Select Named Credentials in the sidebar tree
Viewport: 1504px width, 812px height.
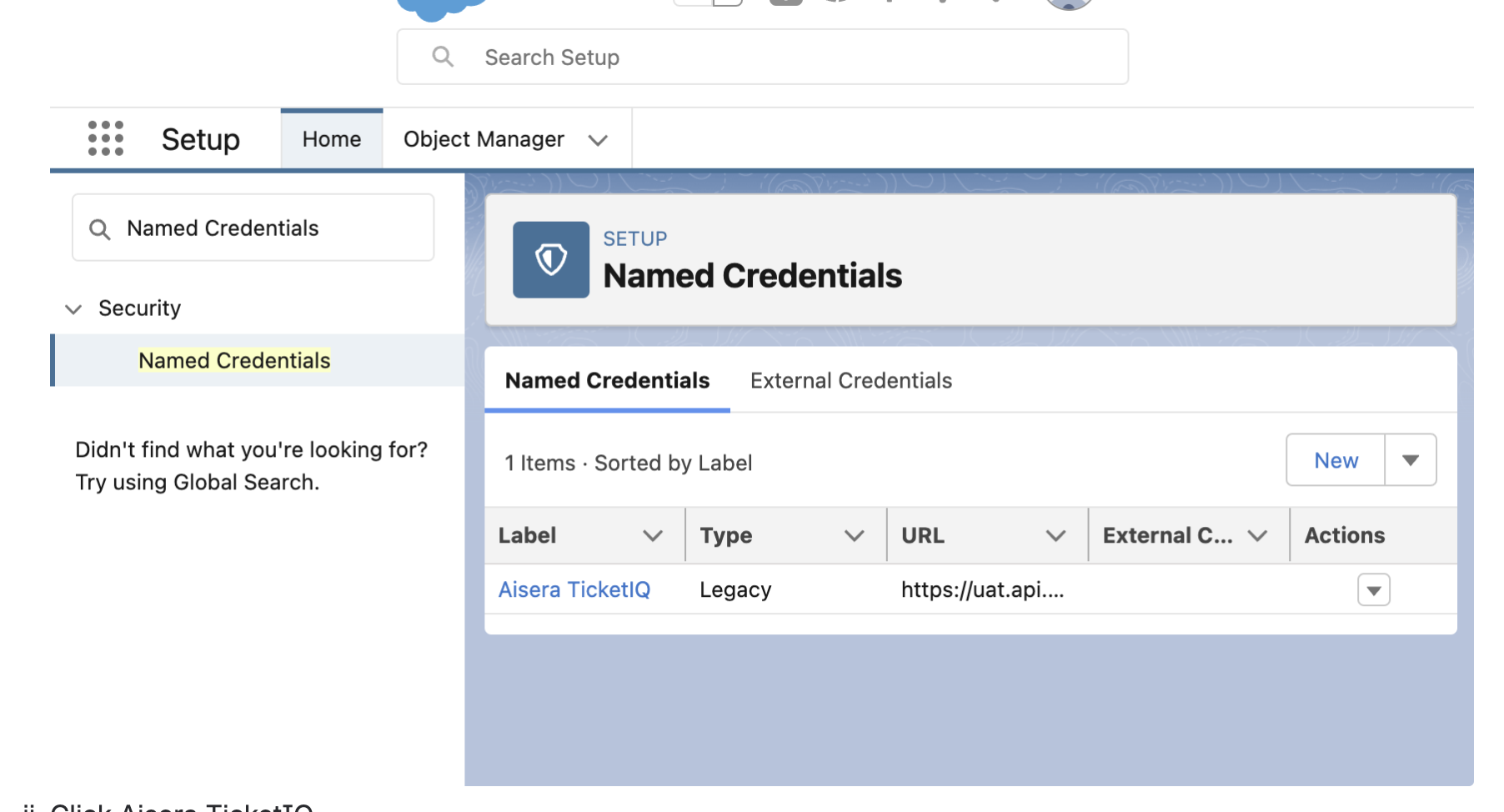pyautogui.click(x=233, y=360)
